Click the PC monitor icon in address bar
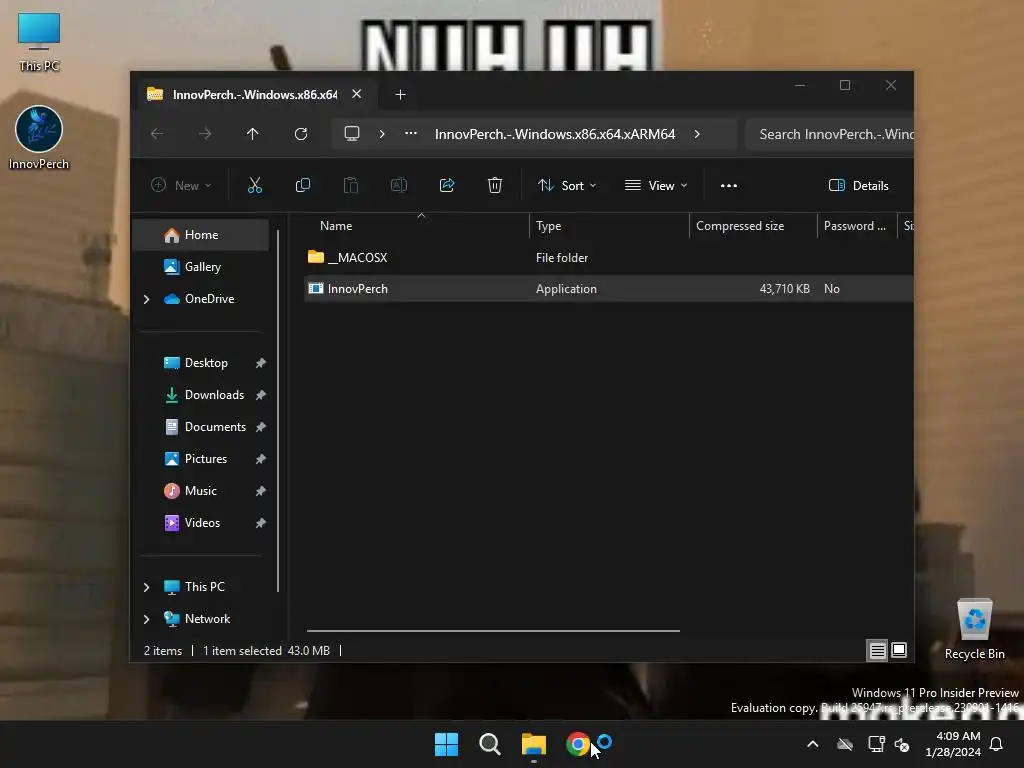Image resolution: width=1024 pixels, height=768 pixels. [352, 134]
